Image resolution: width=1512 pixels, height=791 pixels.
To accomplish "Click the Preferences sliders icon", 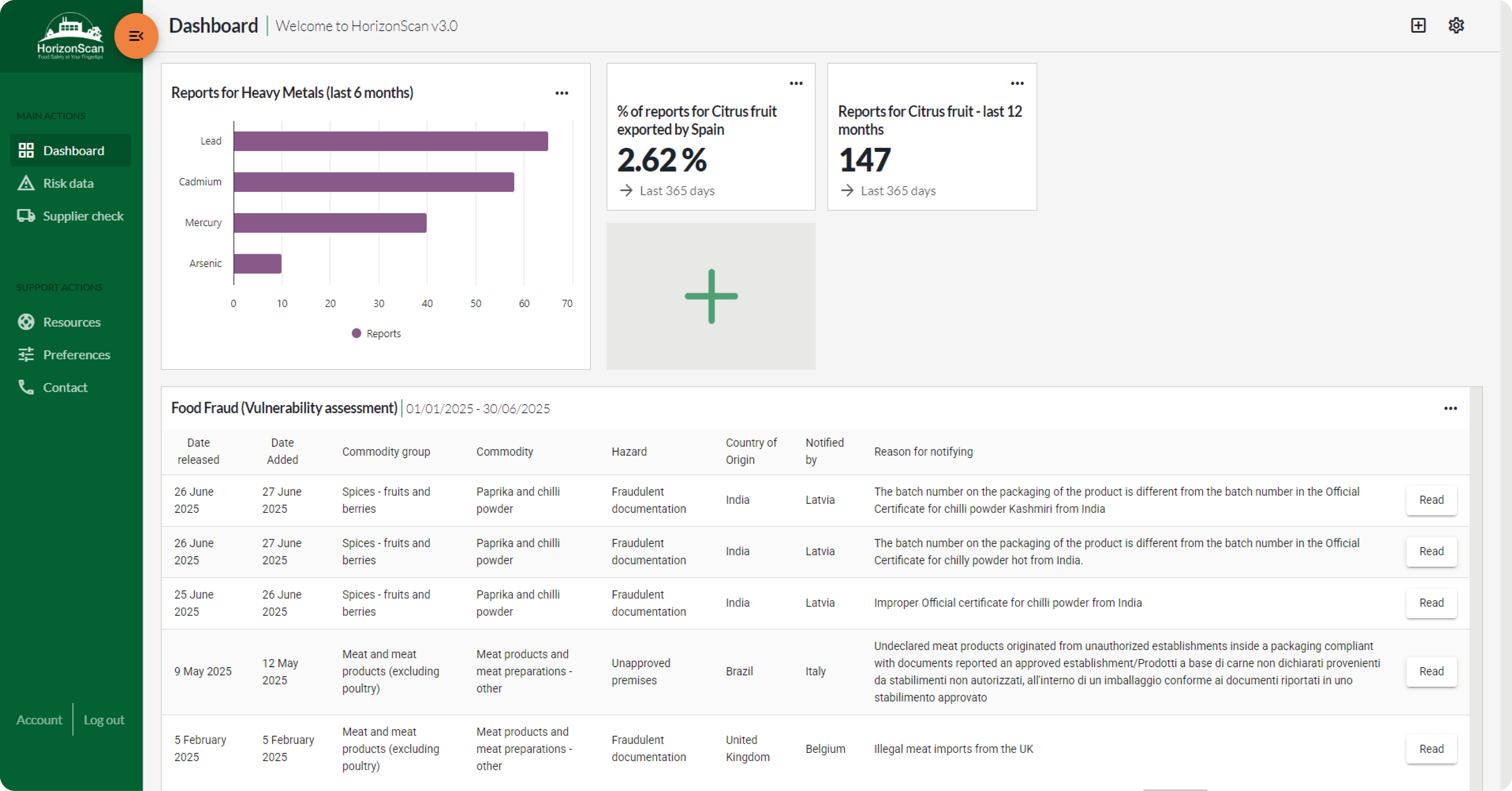I will [x=26, y=355].
